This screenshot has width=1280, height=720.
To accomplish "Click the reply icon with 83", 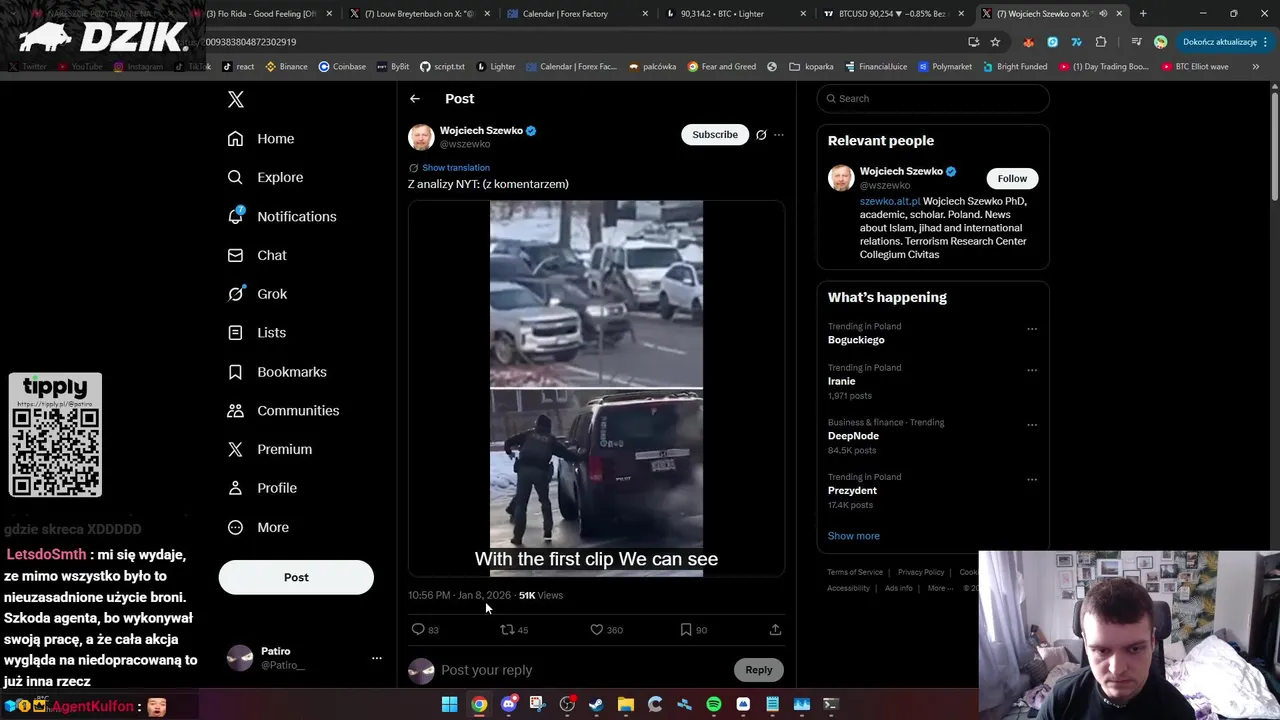I will pyautogui.click(x=418, y=629).
